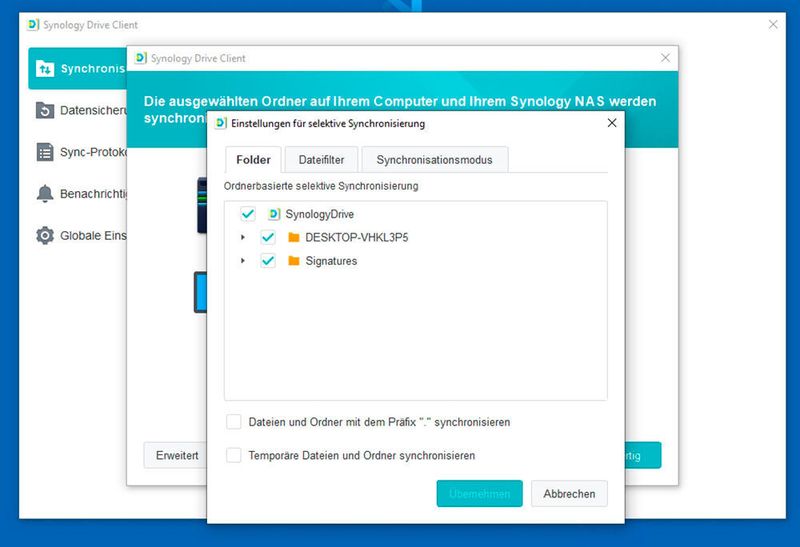This screenshot has width=800, height=547.
Task: Open the Synchronisierung sidebar icon in main window
Action: coord(45,68)
